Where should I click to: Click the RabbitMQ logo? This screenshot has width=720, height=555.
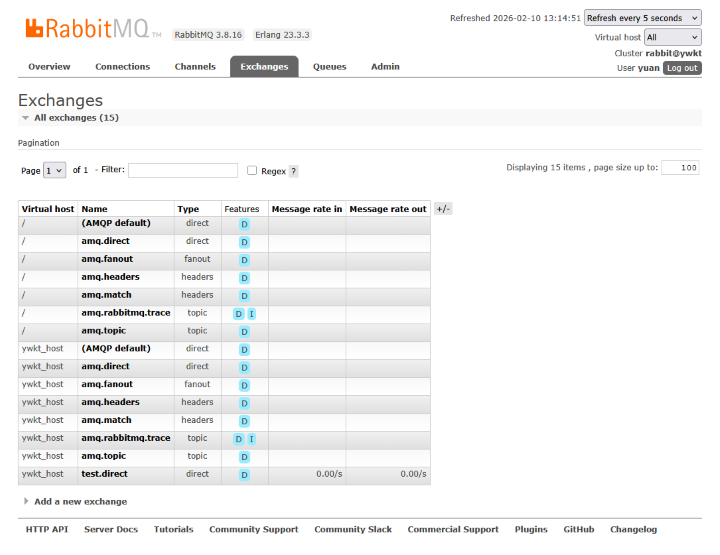pos(93,29)
